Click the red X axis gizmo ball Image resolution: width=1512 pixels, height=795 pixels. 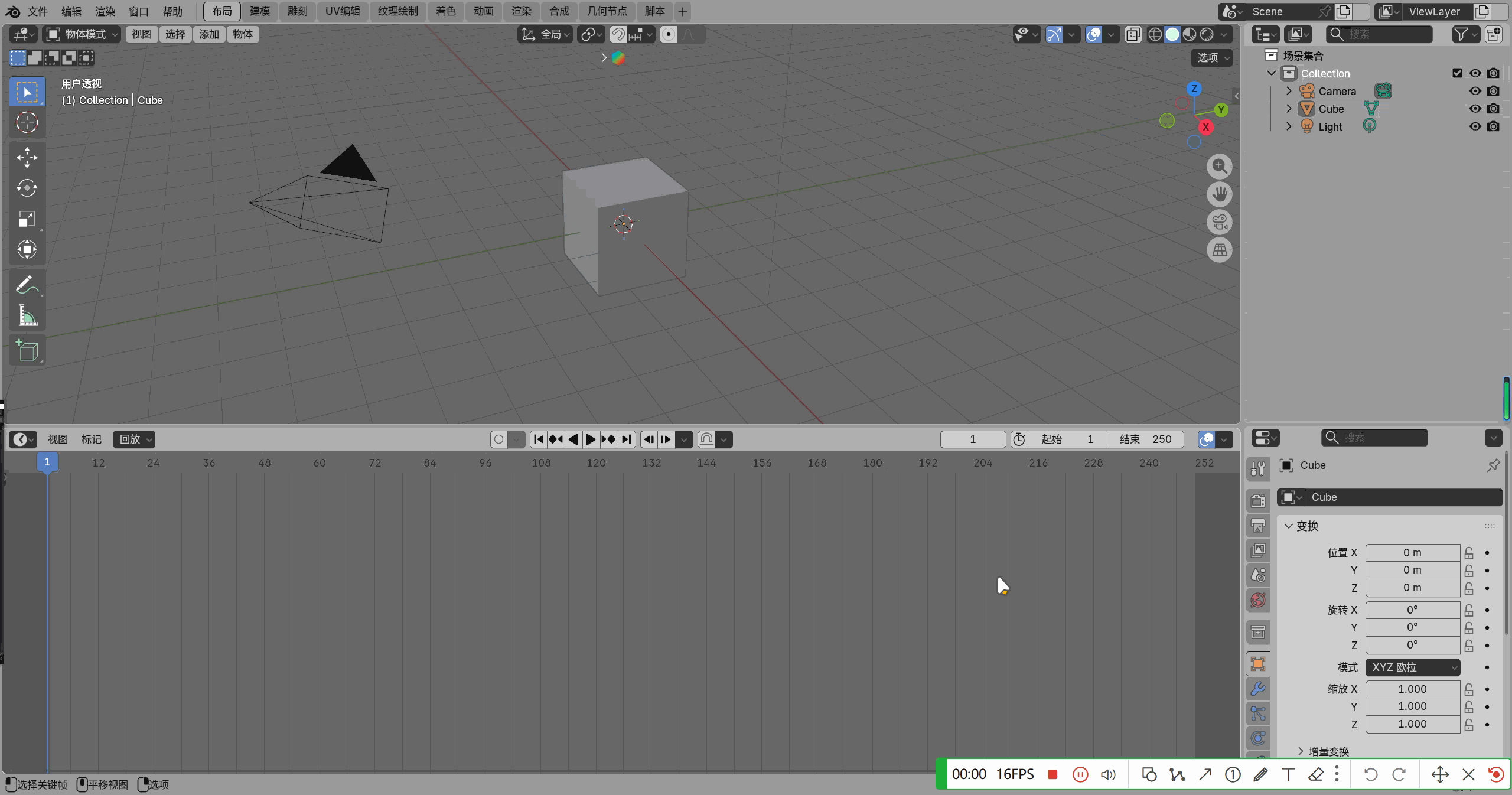pos(1205,127)
